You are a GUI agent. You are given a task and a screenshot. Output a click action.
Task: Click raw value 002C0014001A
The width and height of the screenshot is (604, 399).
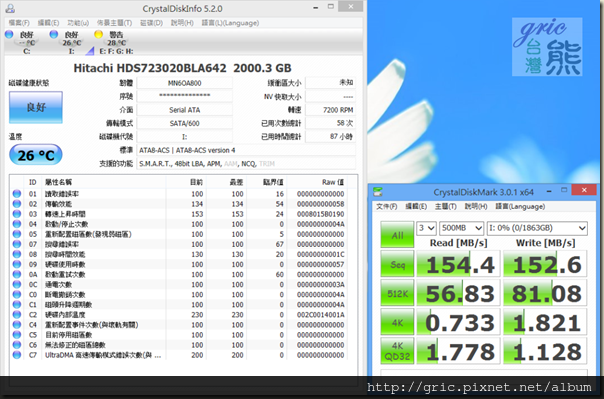pyautogui.click(x=320, y=315)
